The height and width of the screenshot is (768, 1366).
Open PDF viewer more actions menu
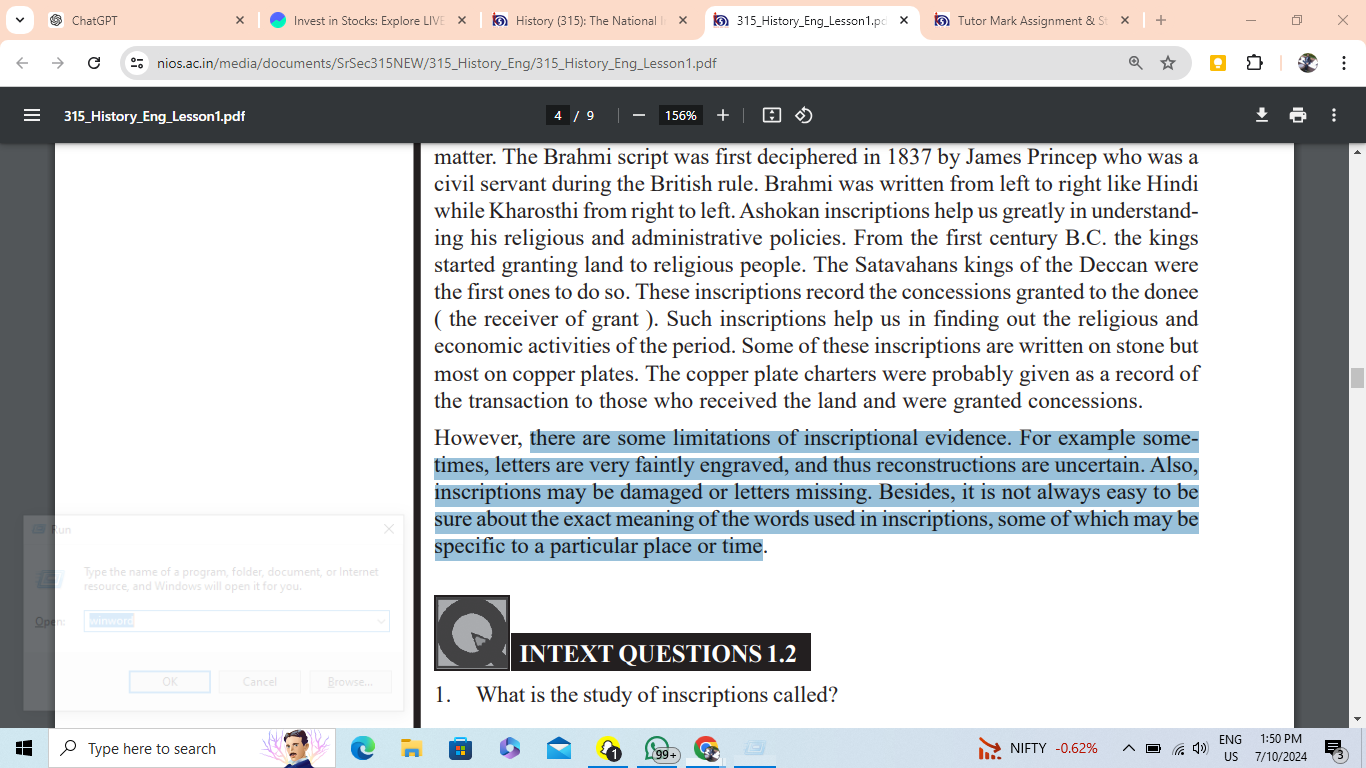[1334, 115]
